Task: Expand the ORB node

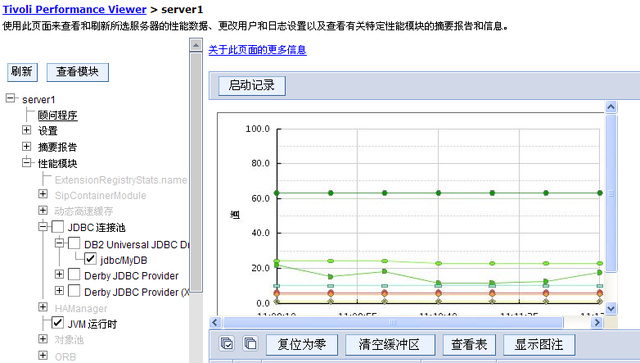Action: coord(43,355)
